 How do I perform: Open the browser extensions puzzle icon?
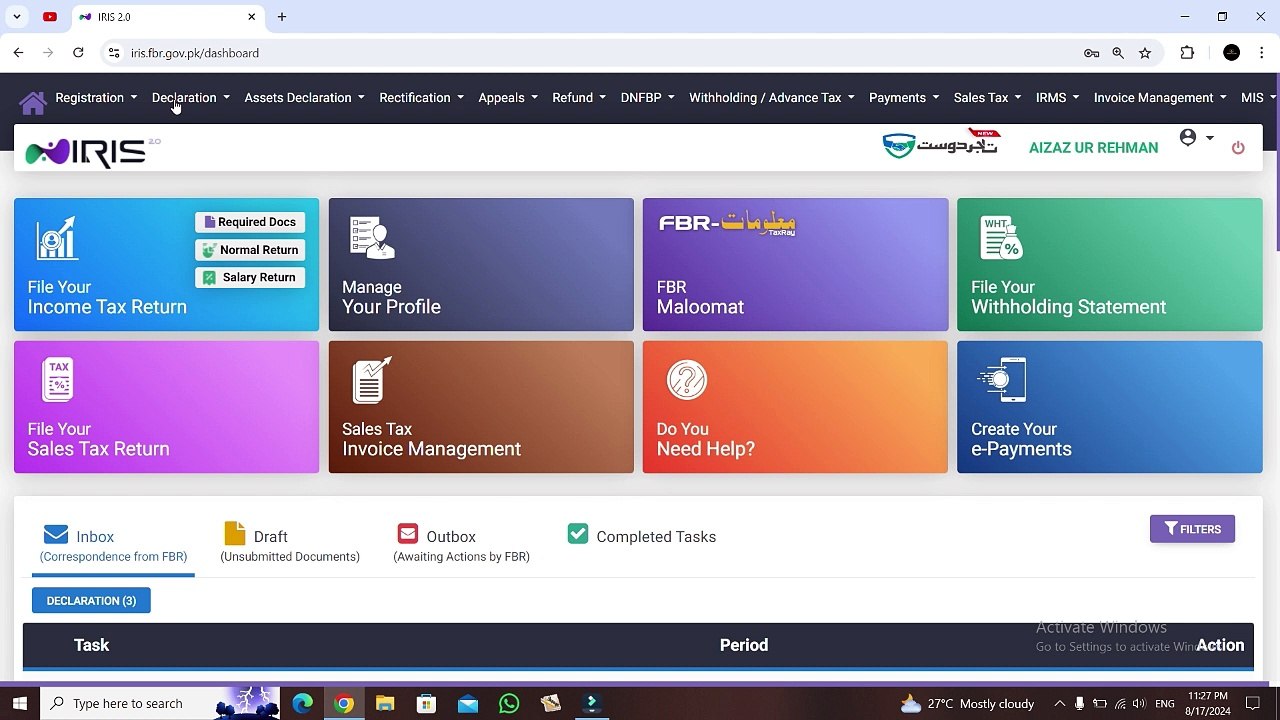coord(1187,53)
